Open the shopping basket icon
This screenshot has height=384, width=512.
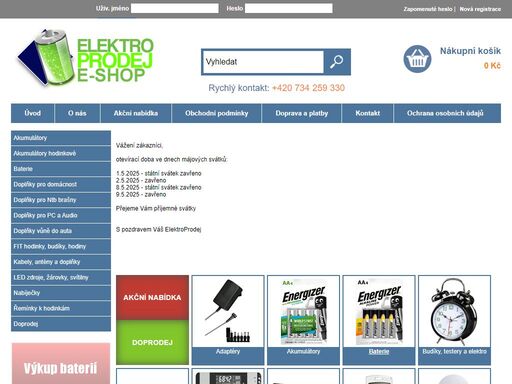pos(417,59)
